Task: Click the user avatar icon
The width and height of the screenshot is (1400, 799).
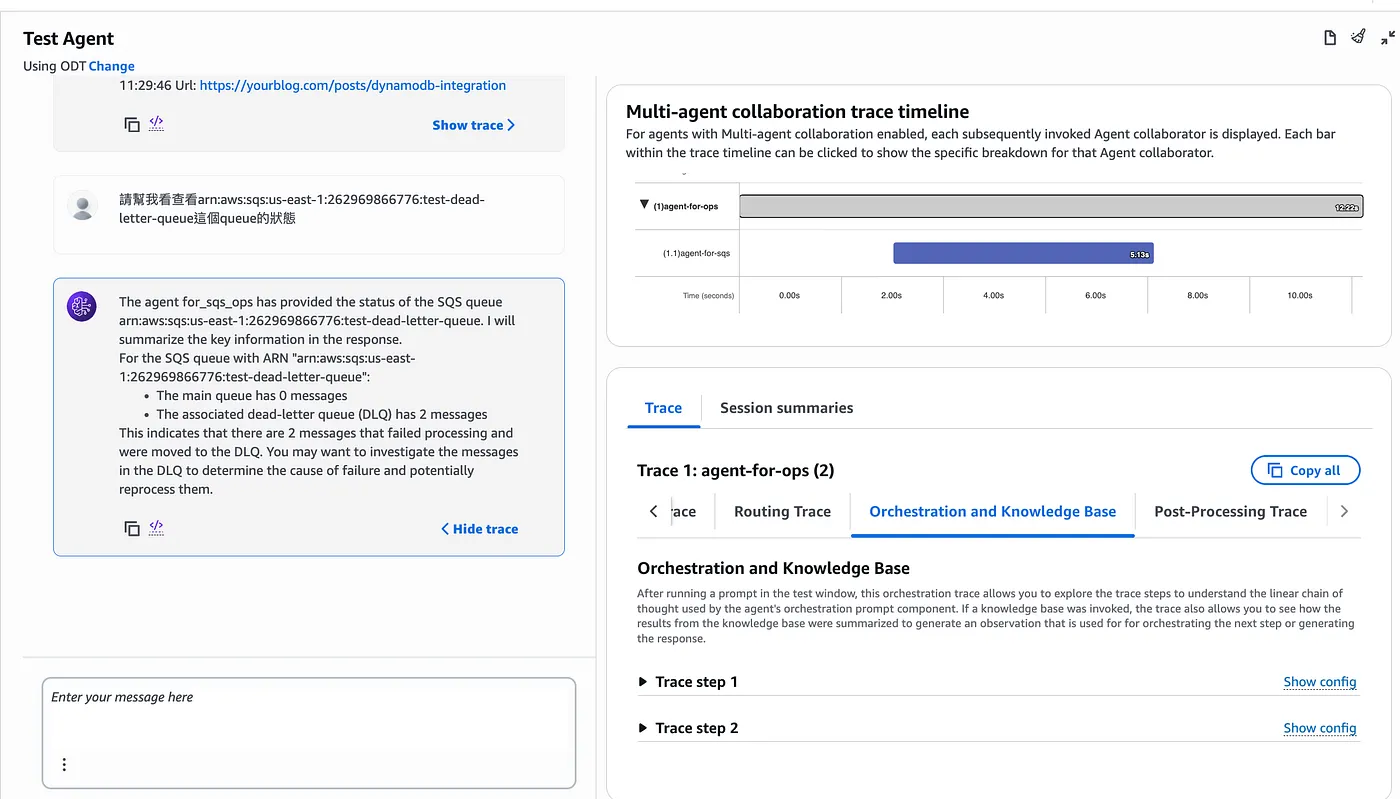Action: [83, 205]
